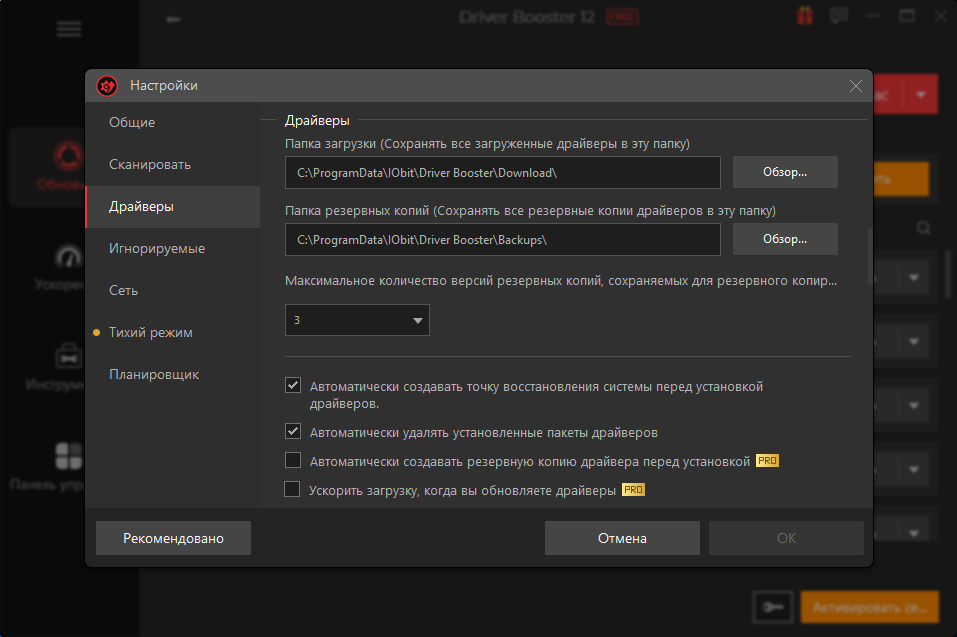
Task: Open the red gift box icon
Action: pos(805,16)
